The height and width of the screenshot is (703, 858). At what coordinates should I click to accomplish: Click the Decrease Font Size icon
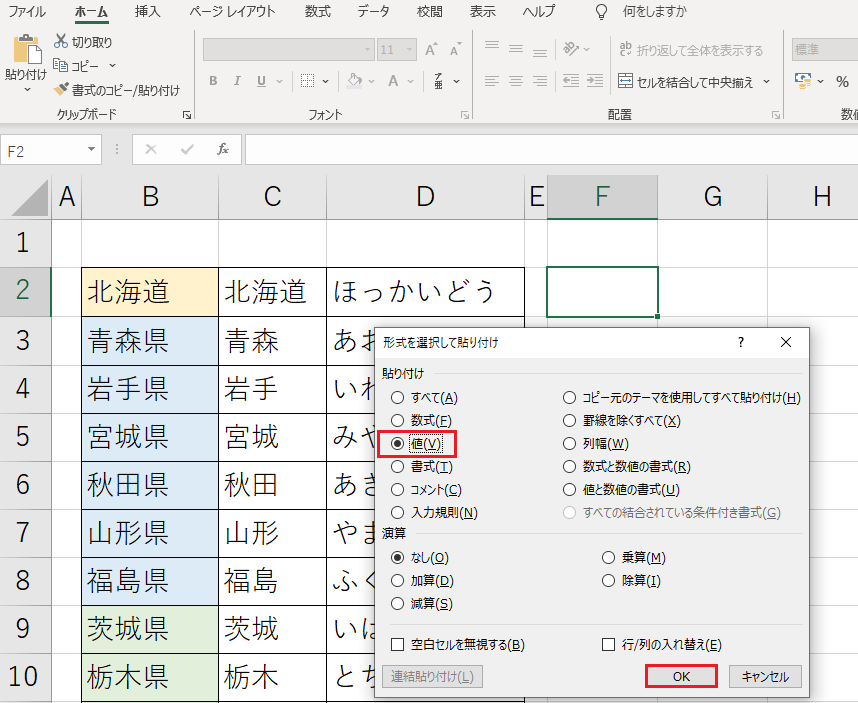point(455,50)
